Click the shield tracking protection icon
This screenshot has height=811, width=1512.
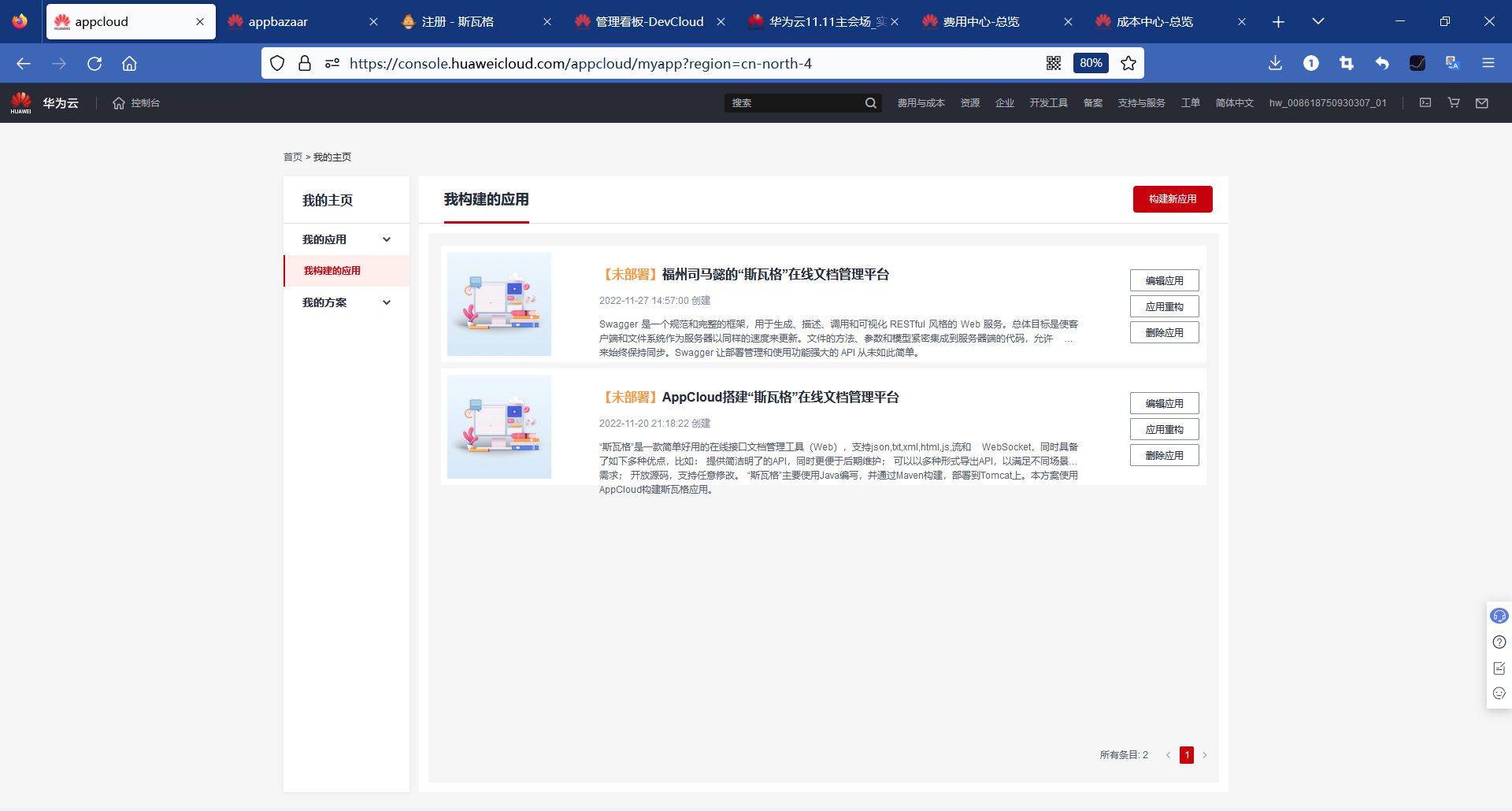(x=277, y=64)
